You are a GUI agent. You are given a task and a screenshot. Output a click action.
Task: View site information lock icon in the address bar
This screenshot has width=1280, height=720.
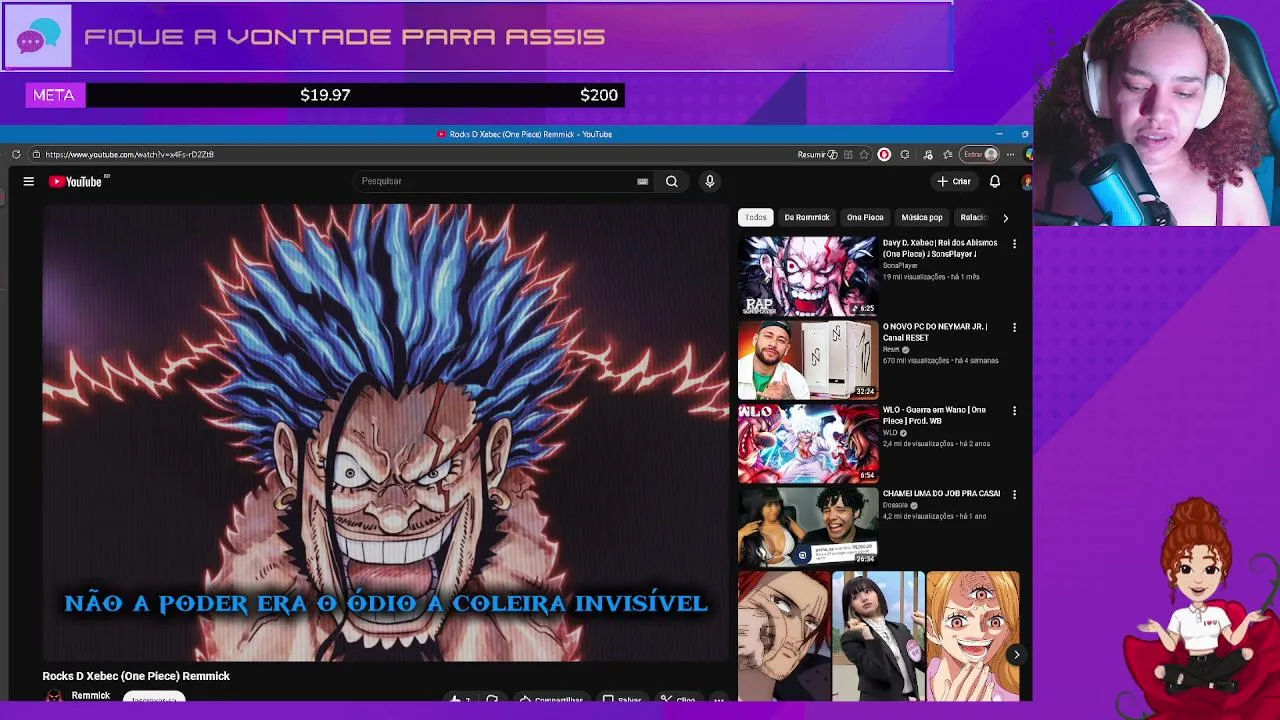[x=36, y=154]
